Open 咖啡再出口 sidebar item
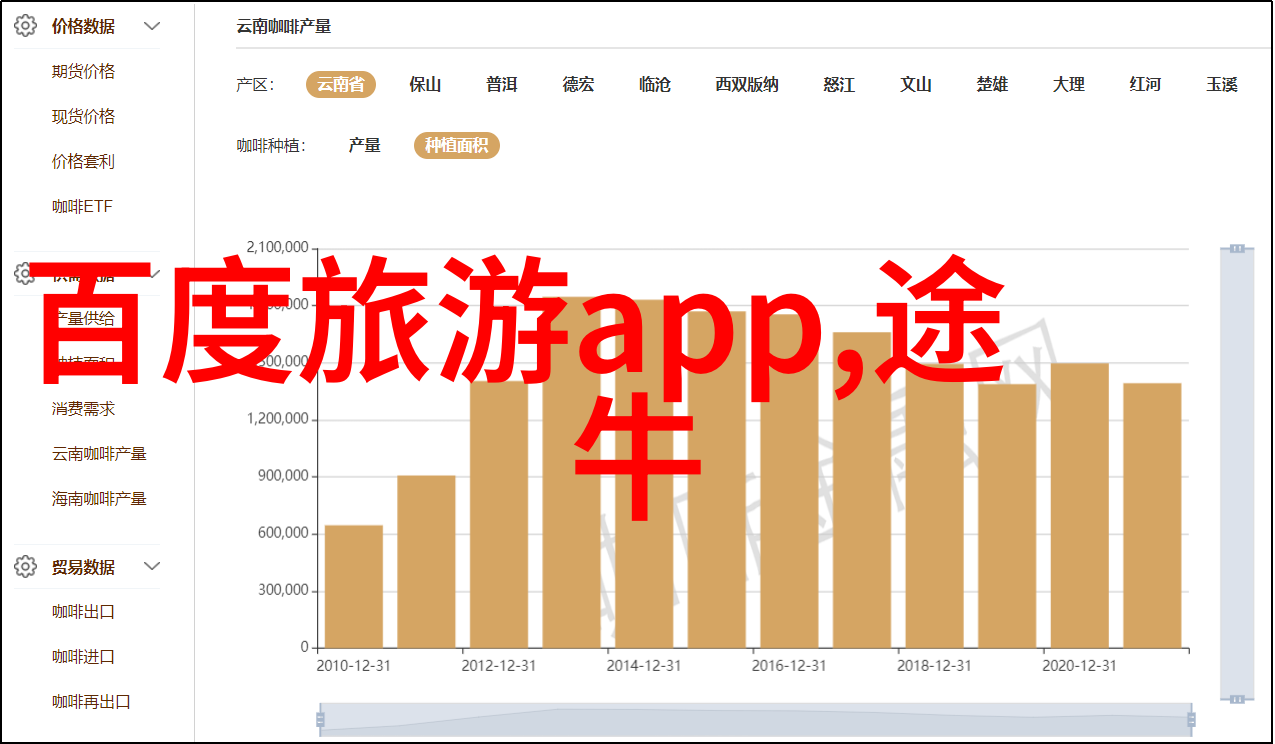 (x=92, y=702)
